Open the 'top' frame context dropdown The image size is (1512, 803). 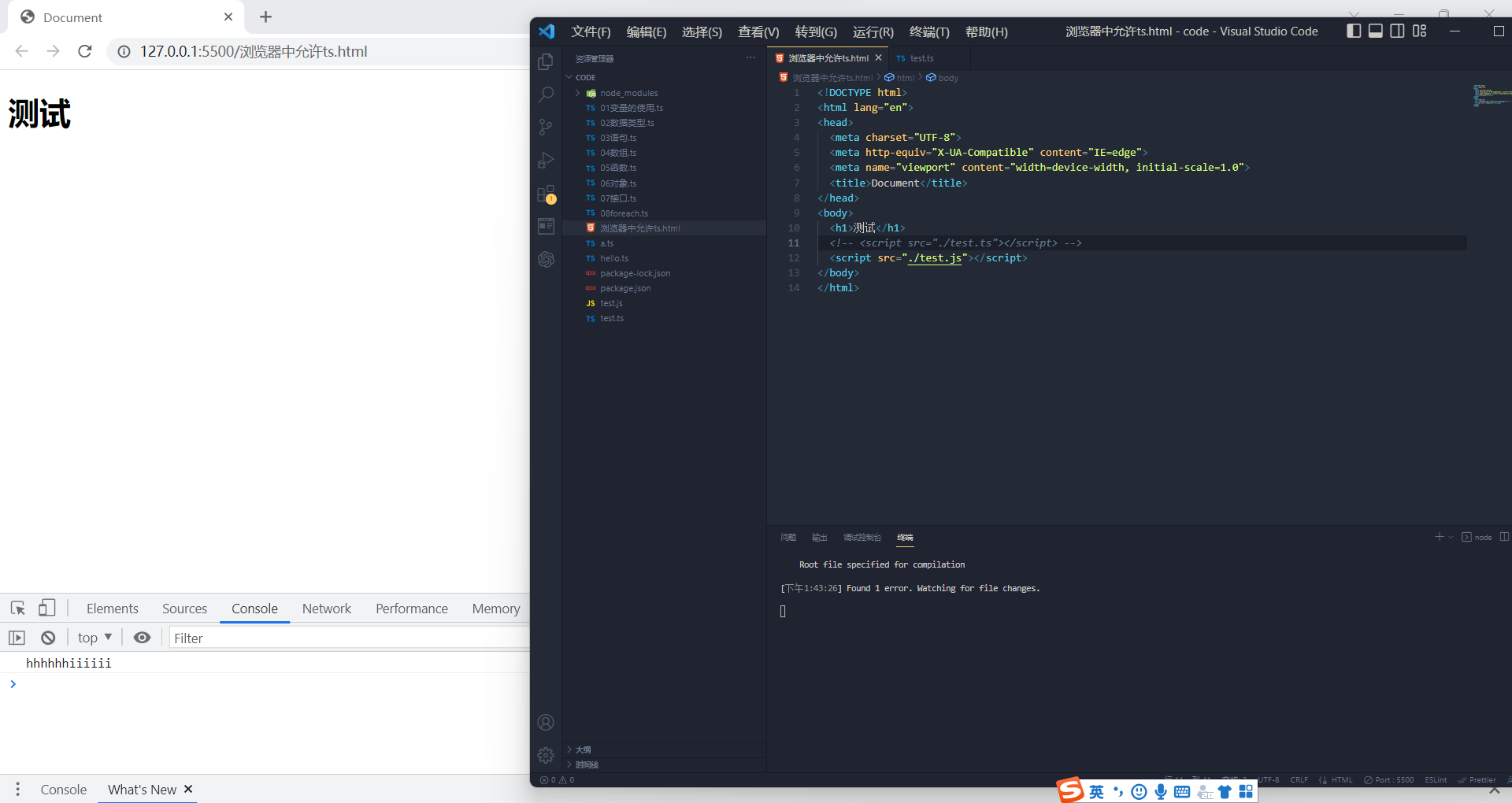(93, 638)
